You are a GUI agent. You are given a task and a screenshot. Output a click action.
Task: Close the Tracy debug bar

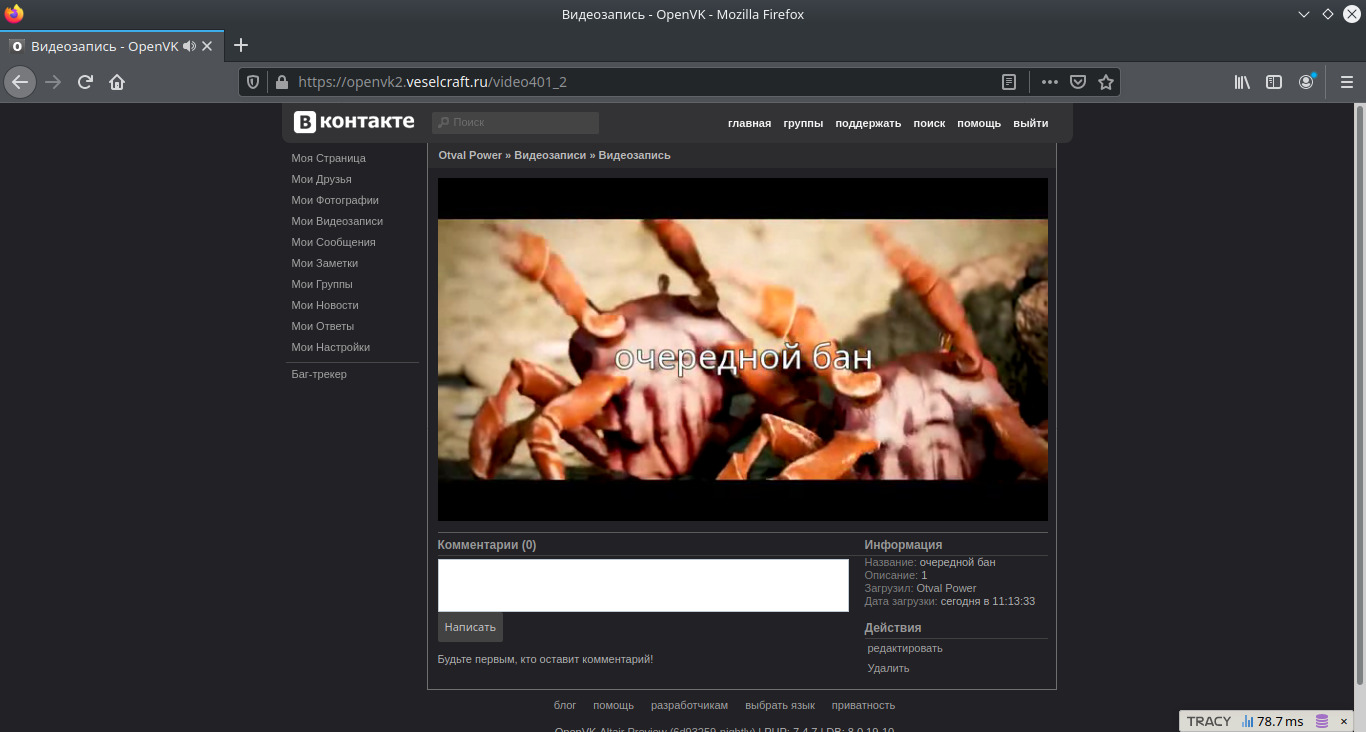(x=1346, y=721)
